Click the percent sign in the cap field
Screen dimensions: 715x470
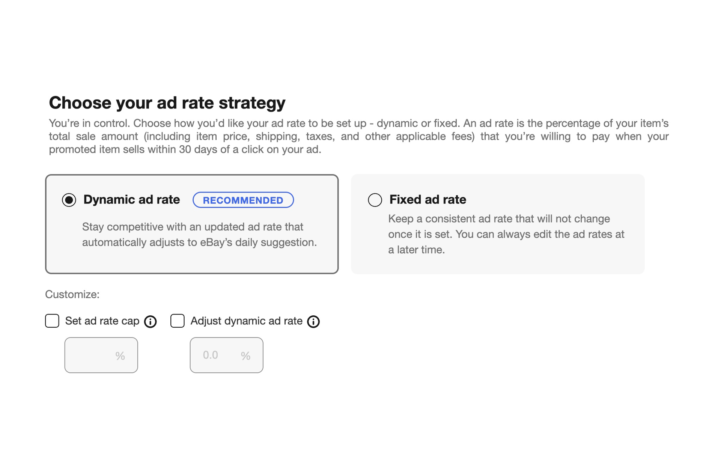coord(120,356)
